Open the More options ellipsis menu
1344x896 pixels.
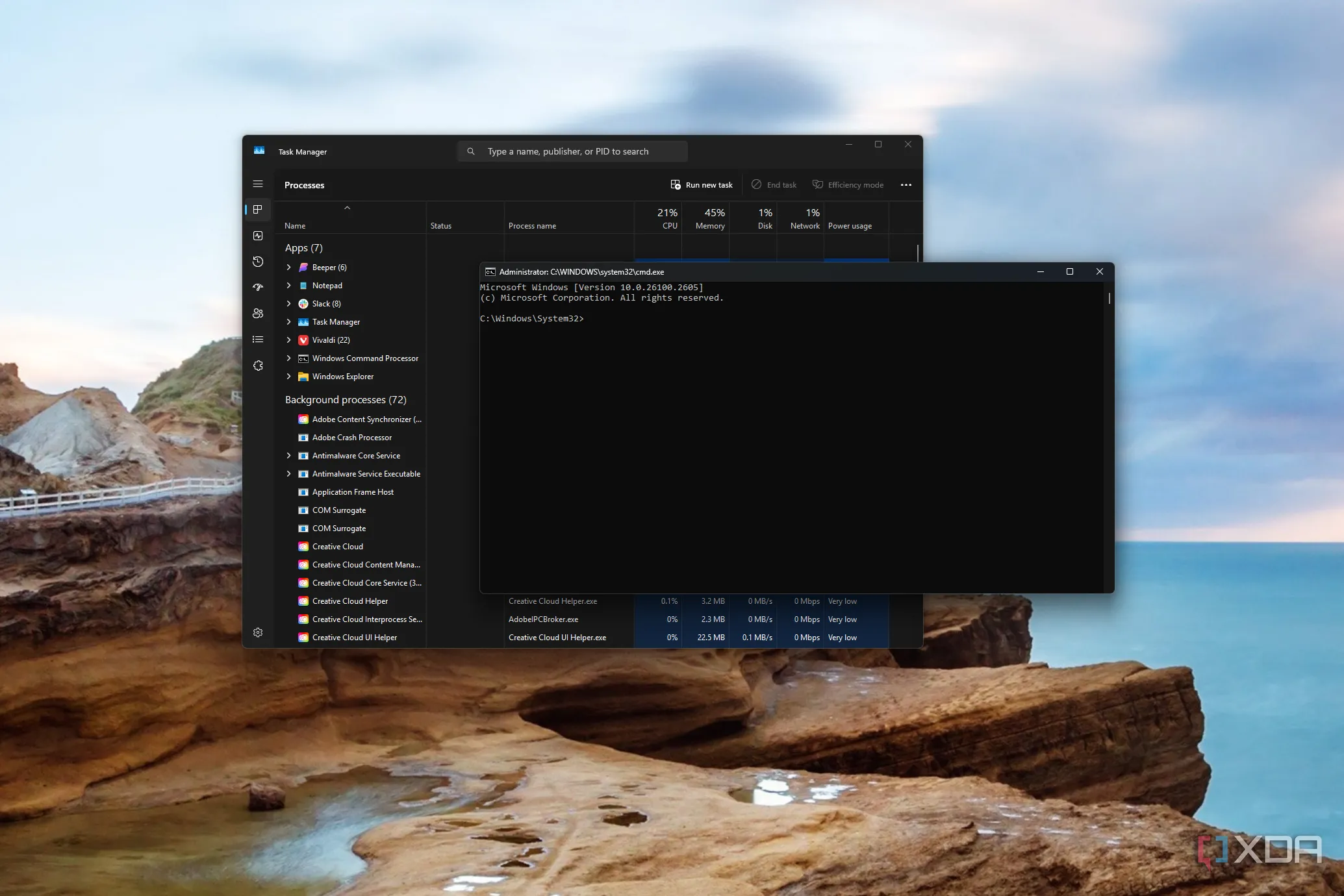(906, 184)
